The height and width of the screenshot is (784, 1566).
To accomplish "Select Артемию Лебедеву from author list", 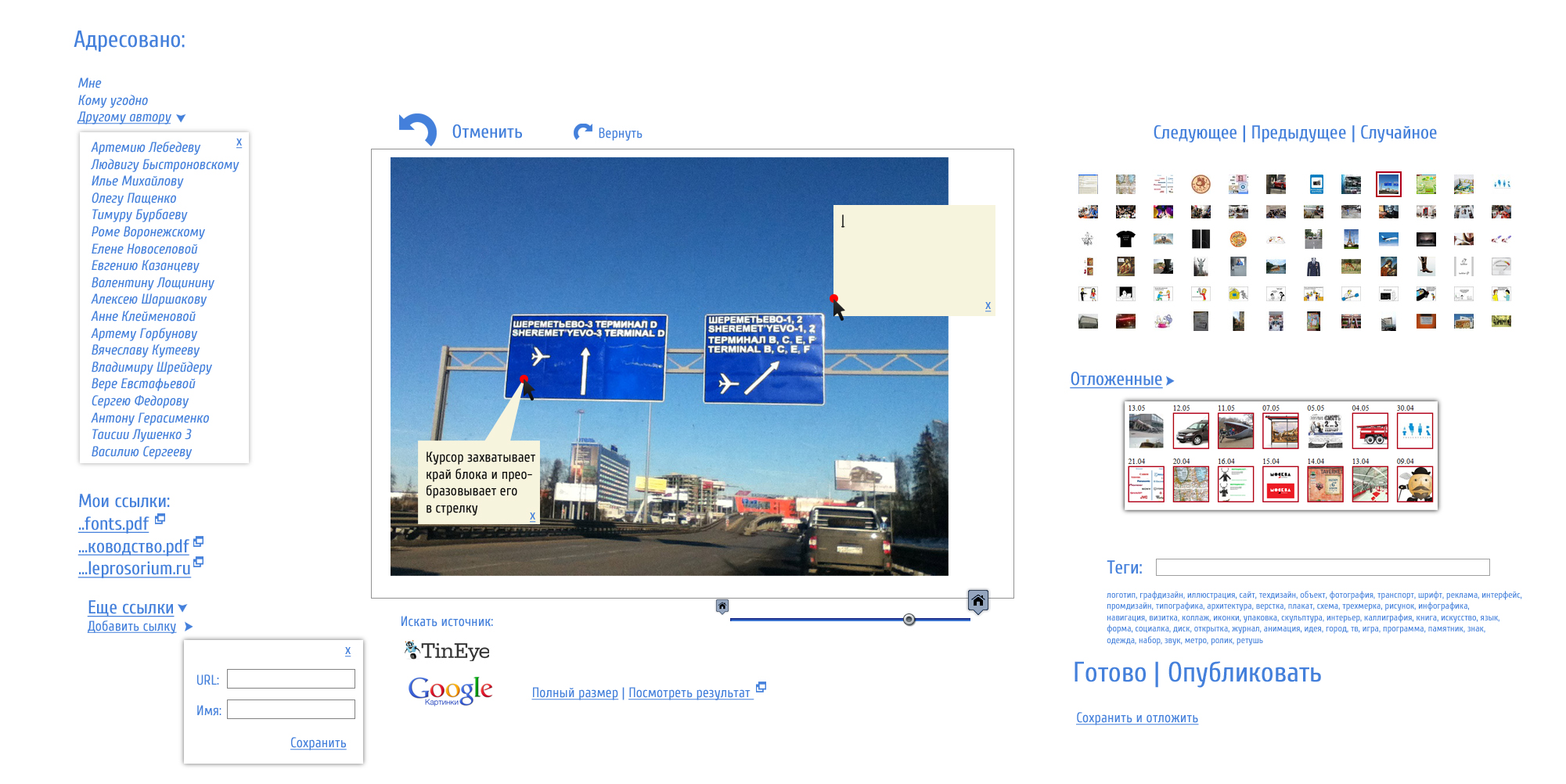I will tap(146, 147).
